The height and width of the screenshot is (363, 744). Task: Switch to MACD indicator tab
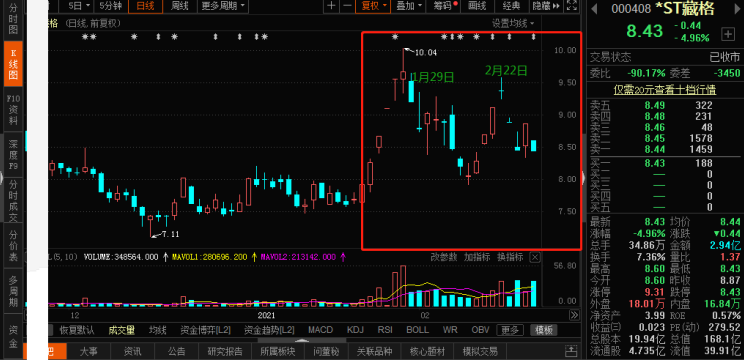point(320,330)
